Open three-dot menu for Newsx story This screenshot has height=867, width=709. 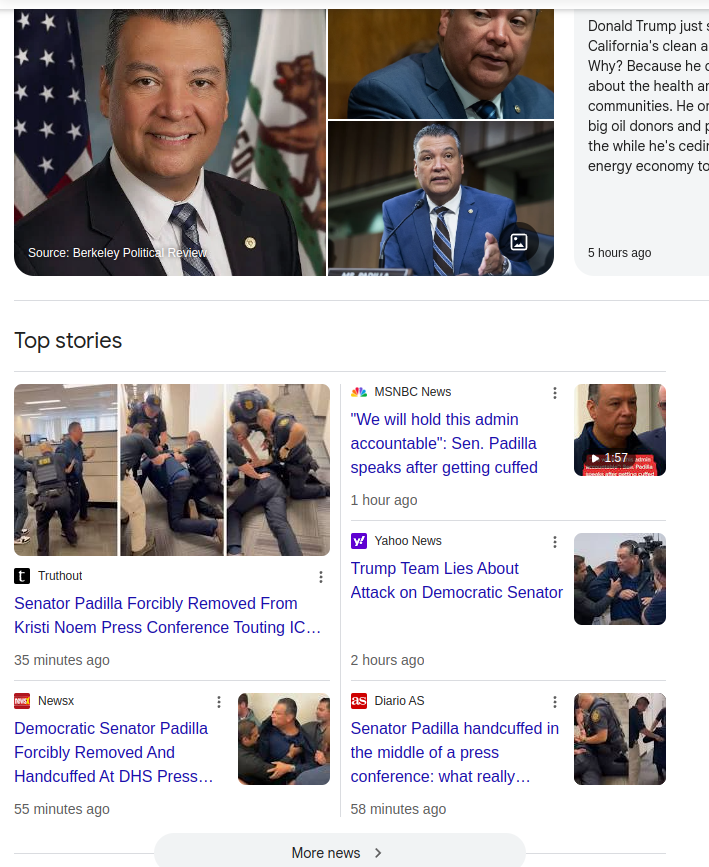(x=219, y=702)
